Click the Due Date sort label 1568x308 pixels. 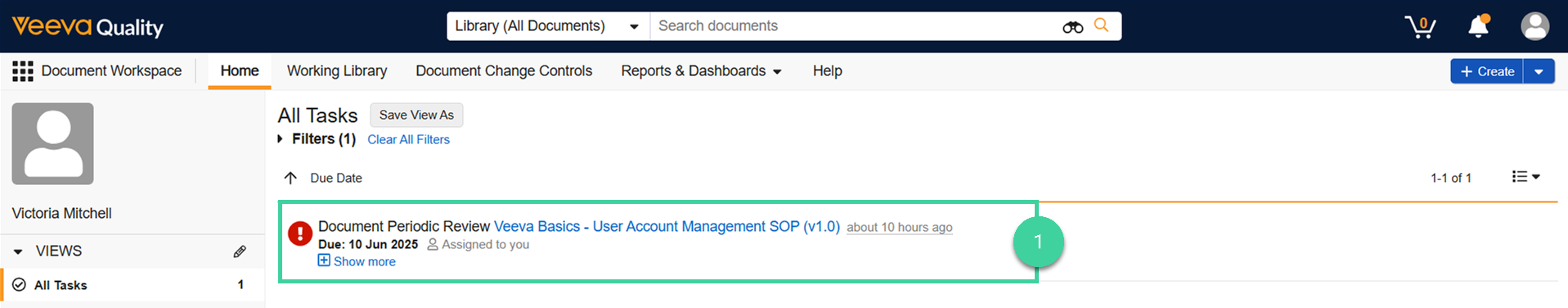pos(336,178)
